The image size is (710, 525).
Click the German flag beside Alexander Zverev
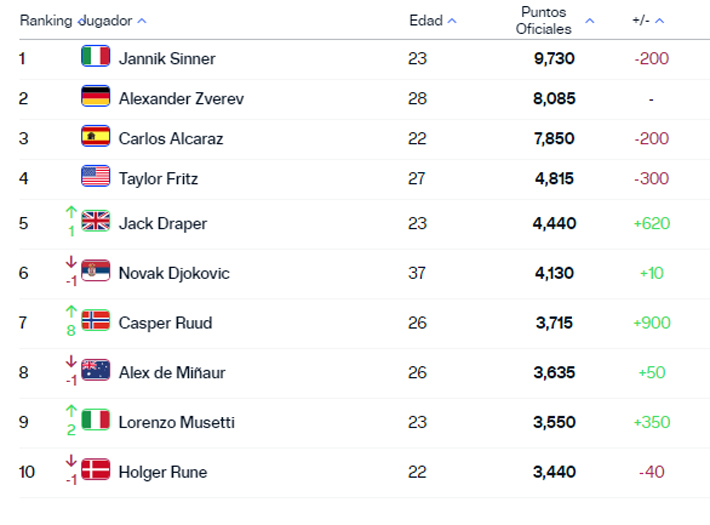tap(96, 97)
